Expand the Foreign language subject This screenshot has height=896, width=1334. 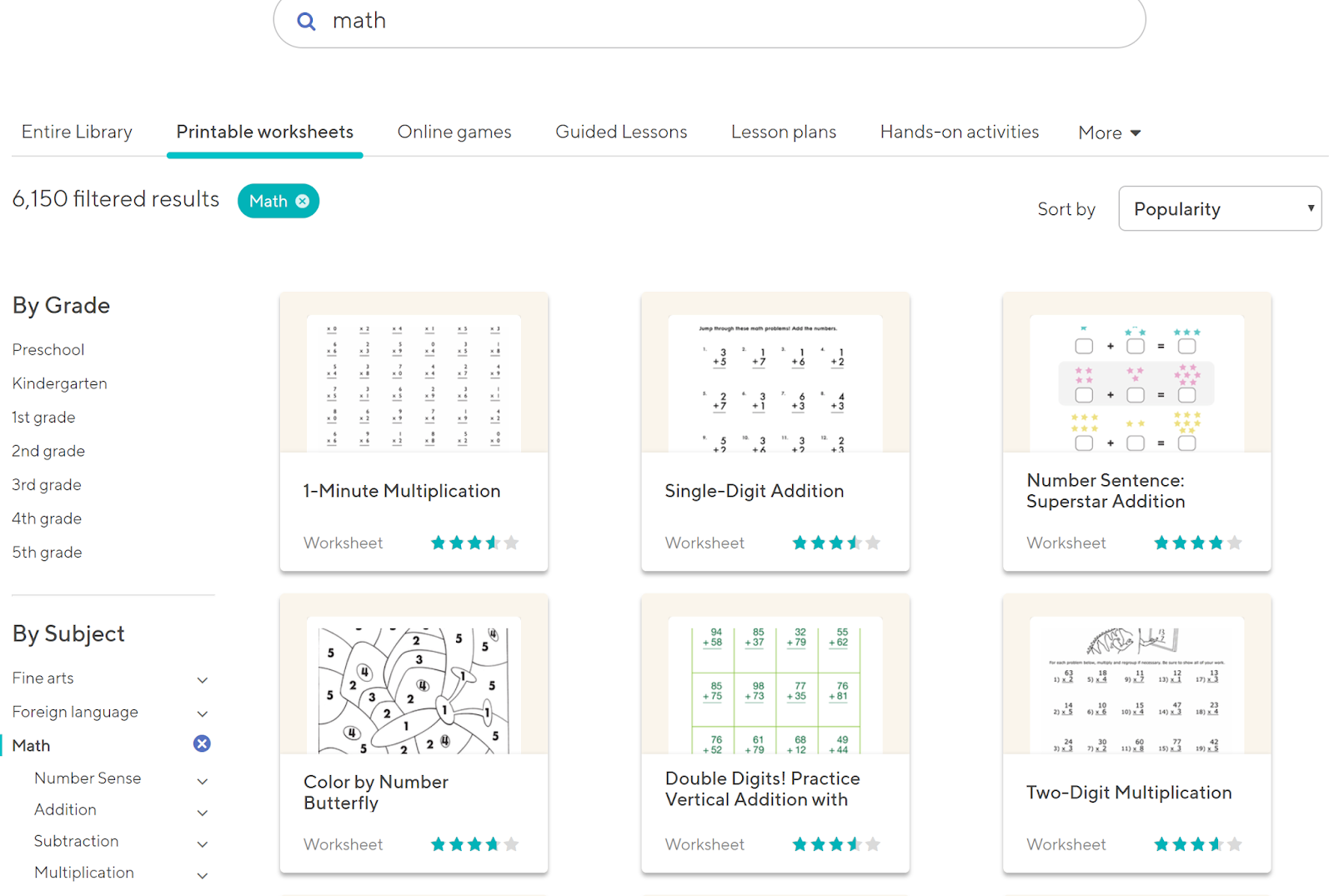click(x=202, y=713)
